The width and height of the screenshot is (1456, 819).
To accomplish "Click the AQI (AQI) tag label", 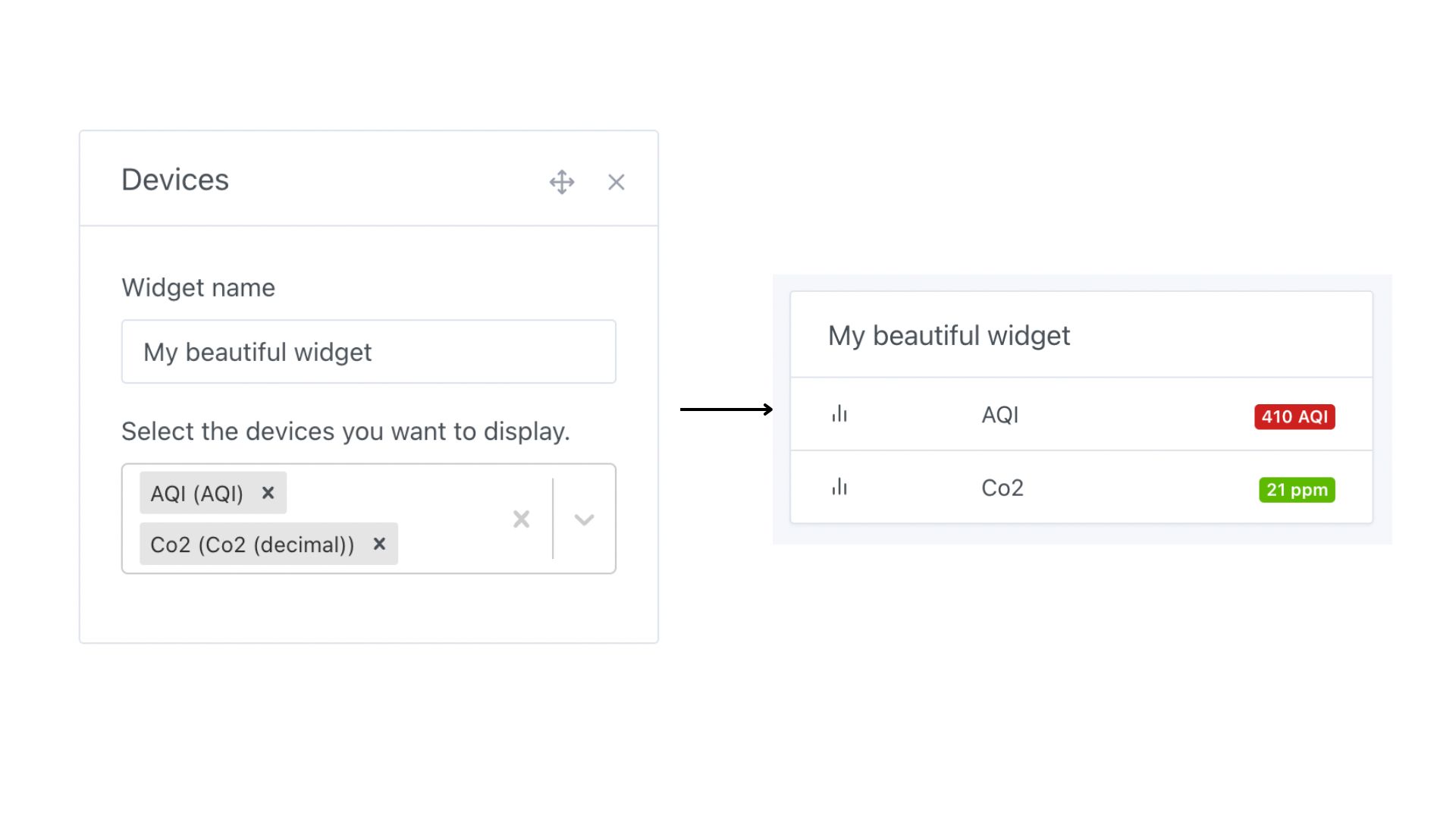I will coord(196,494).
